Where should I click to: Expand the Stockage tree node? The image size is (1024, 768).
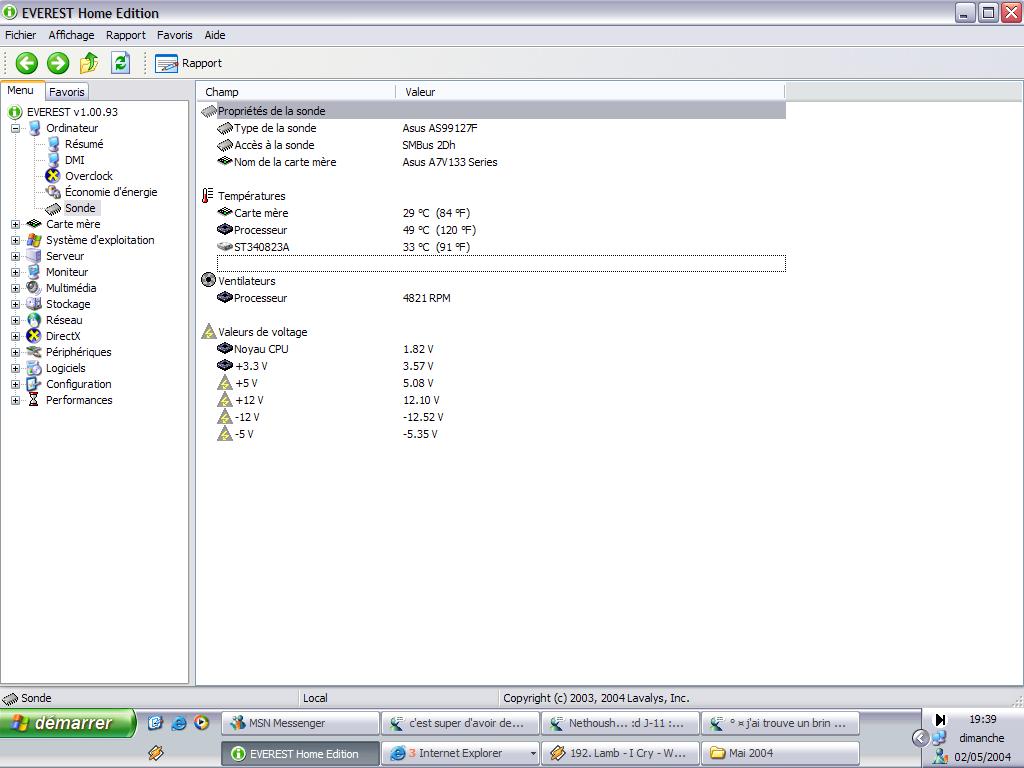tap(15, 304)
